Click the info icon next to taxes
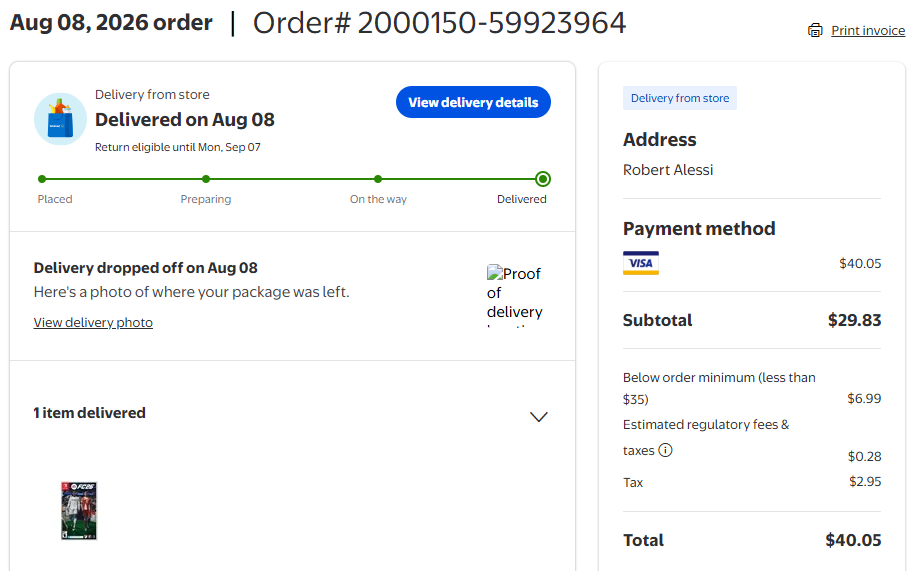This screenshot has width=917, height=571. click(x=665, y=450)
